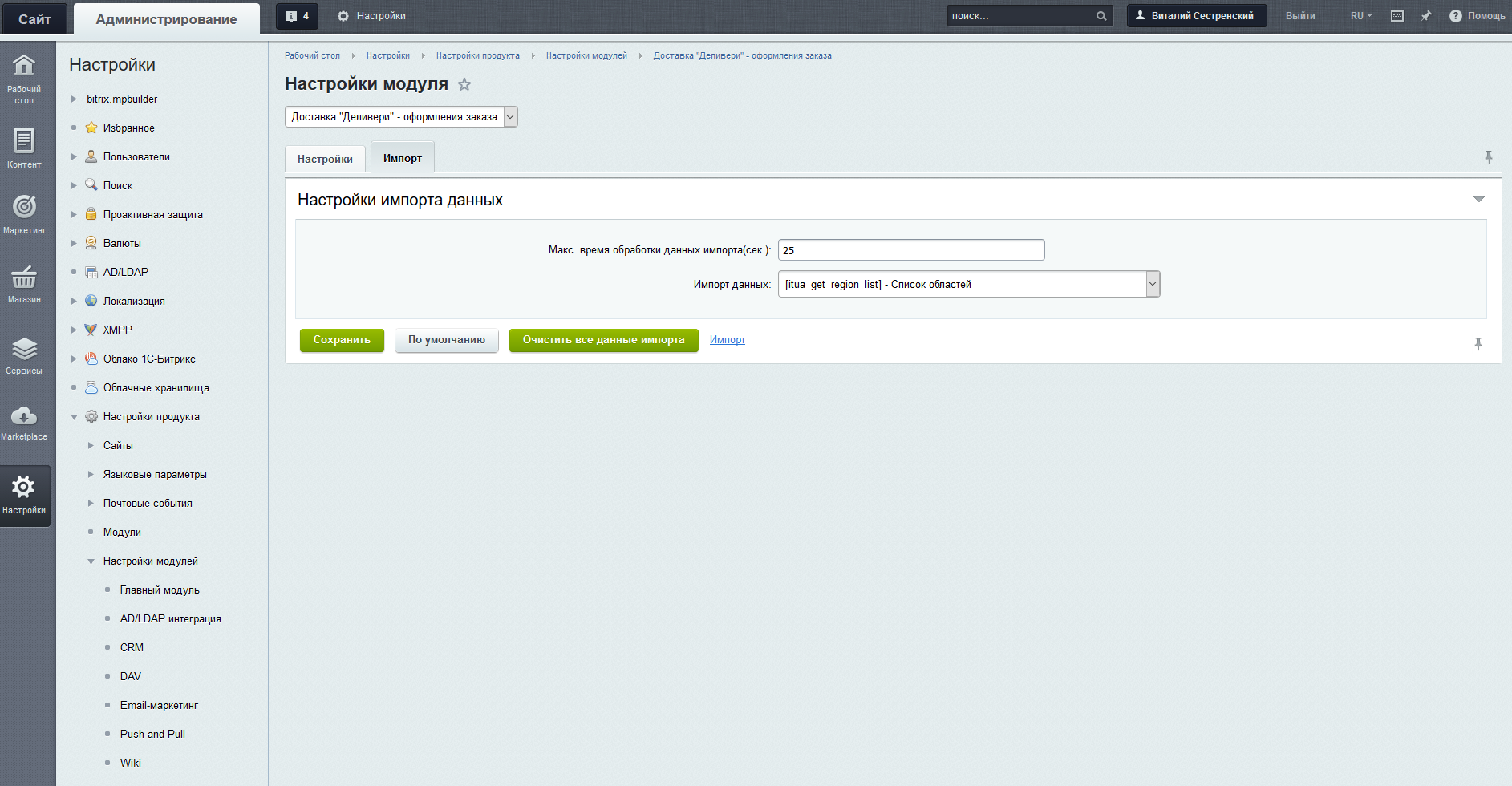Toggle pin beside the tabs row
Screen dimensions: 1512x786
coord(1488,157)
